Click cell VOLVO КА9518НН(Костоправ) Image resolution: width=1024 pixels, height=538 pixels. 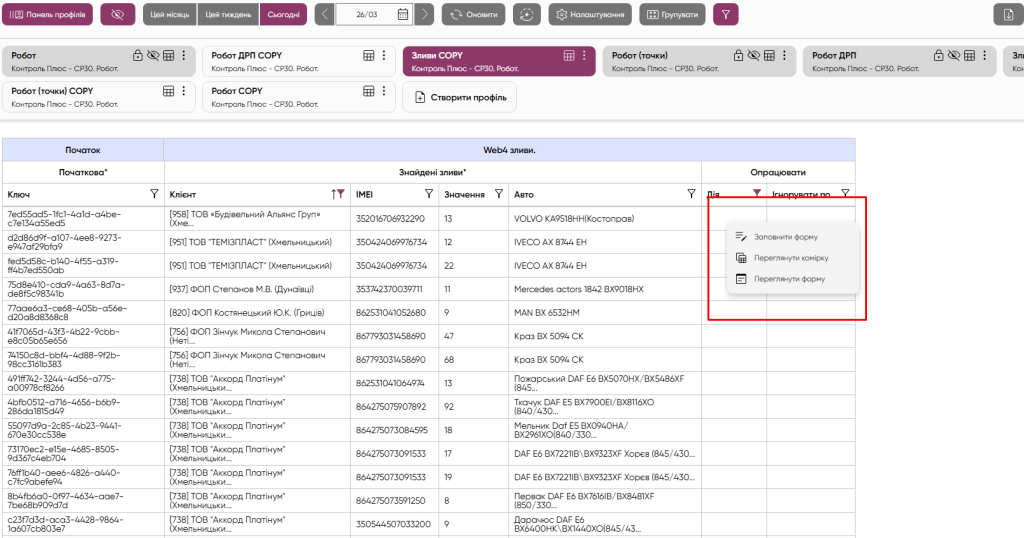(x=605, y=219)
